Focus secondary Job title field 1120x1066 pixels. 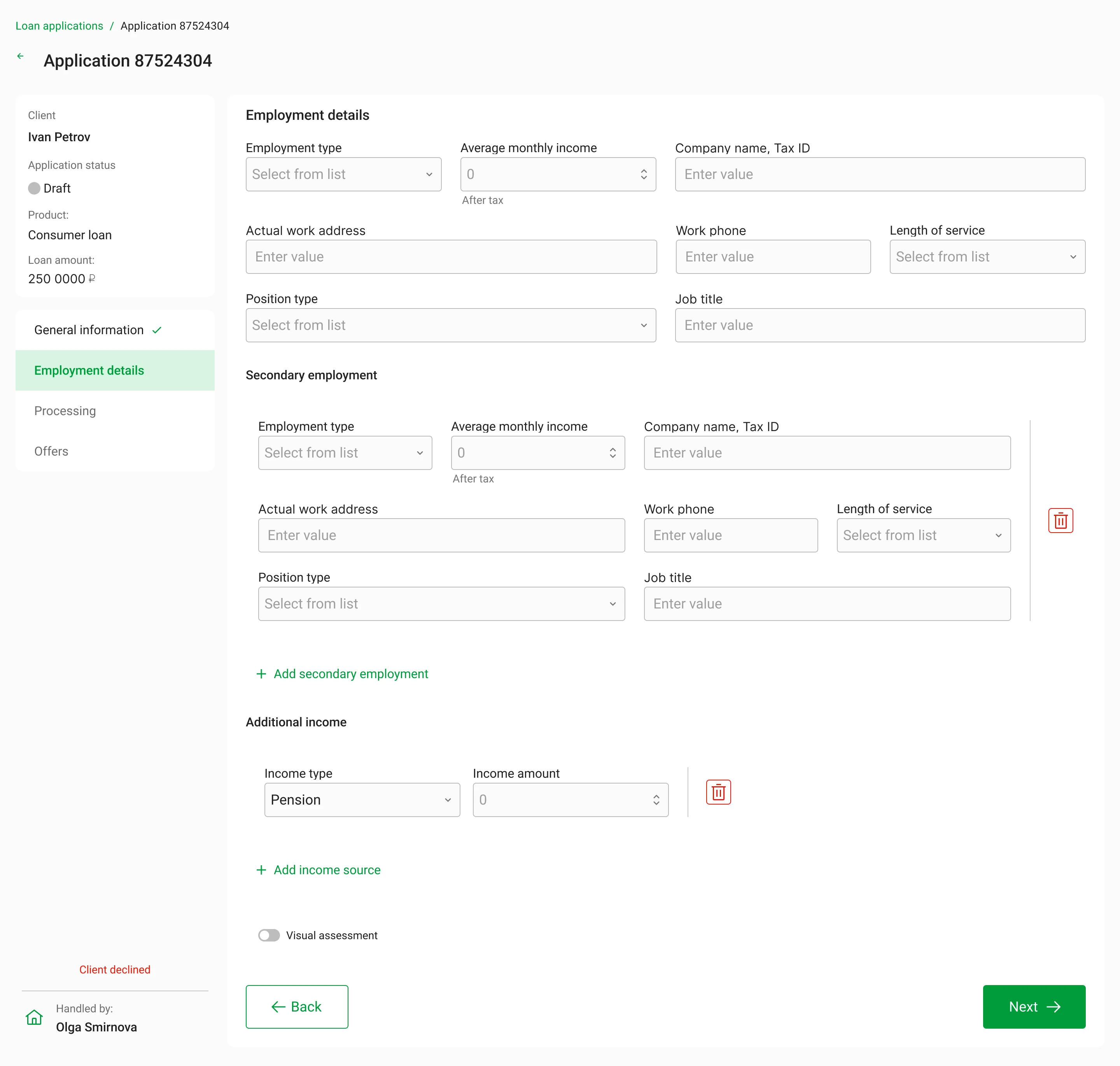[x=827, y=603]
